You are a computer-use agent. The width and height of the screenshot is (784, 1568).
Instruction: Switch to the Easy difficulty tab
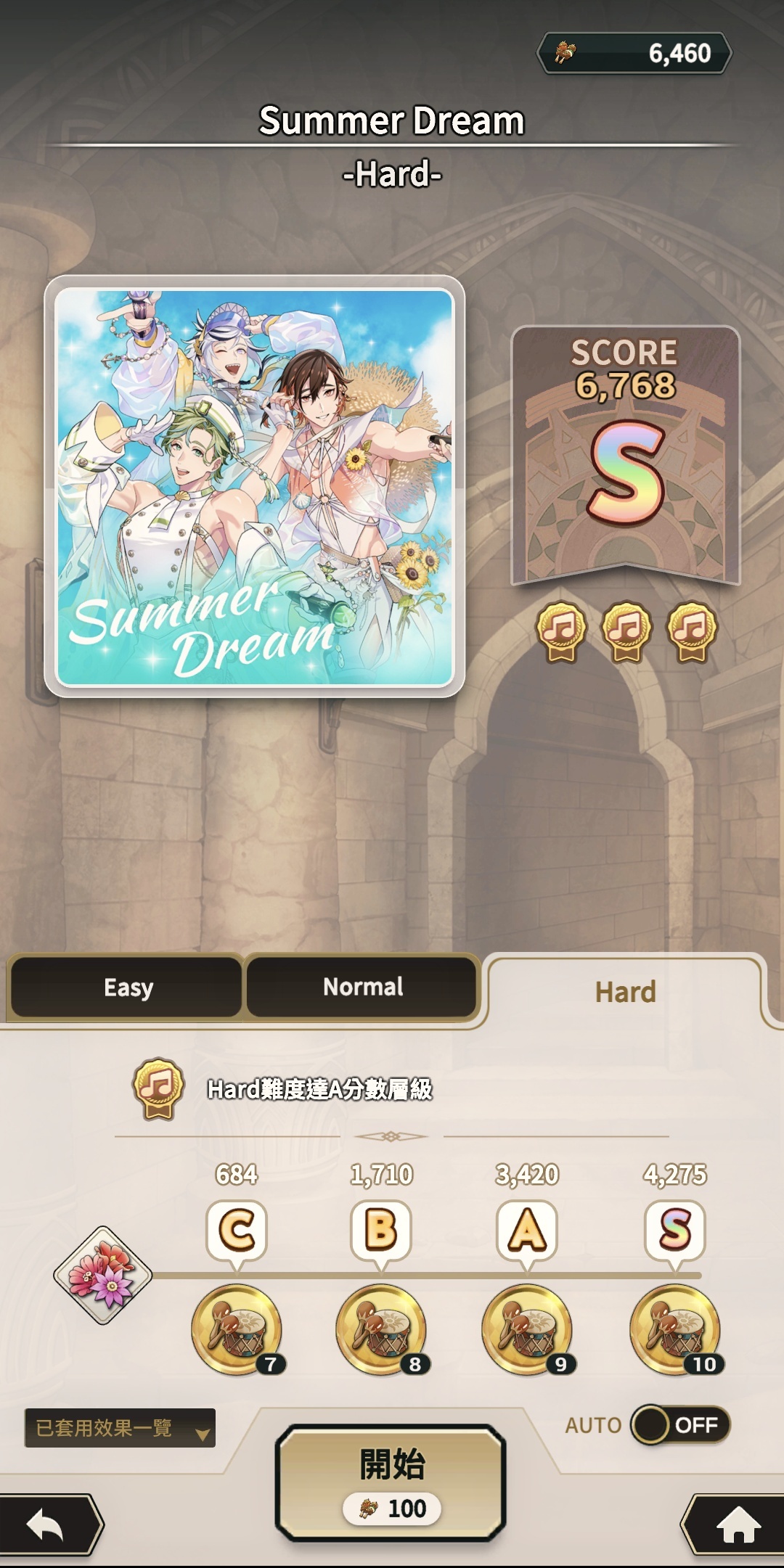click(126, 987)
